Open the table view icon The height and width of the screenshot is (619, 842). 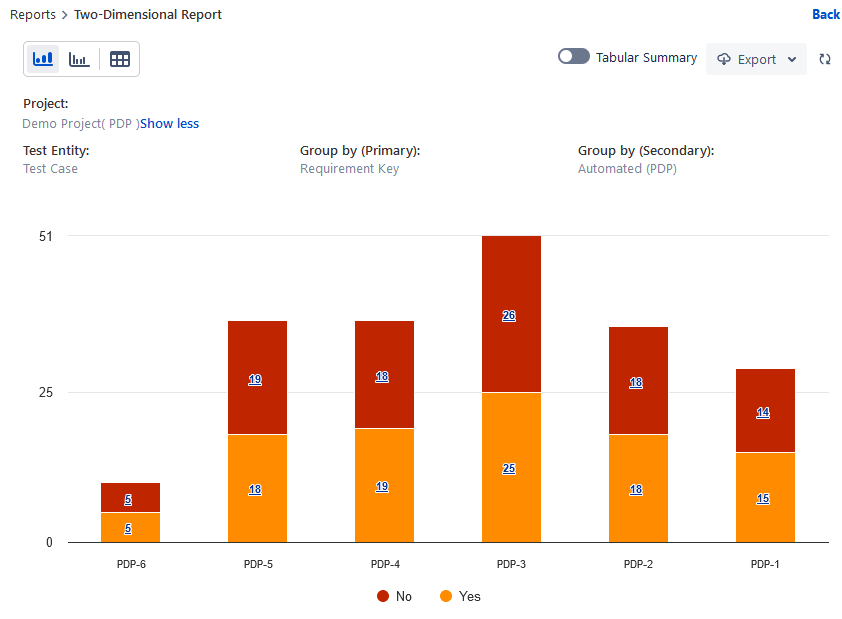(119, 59)
